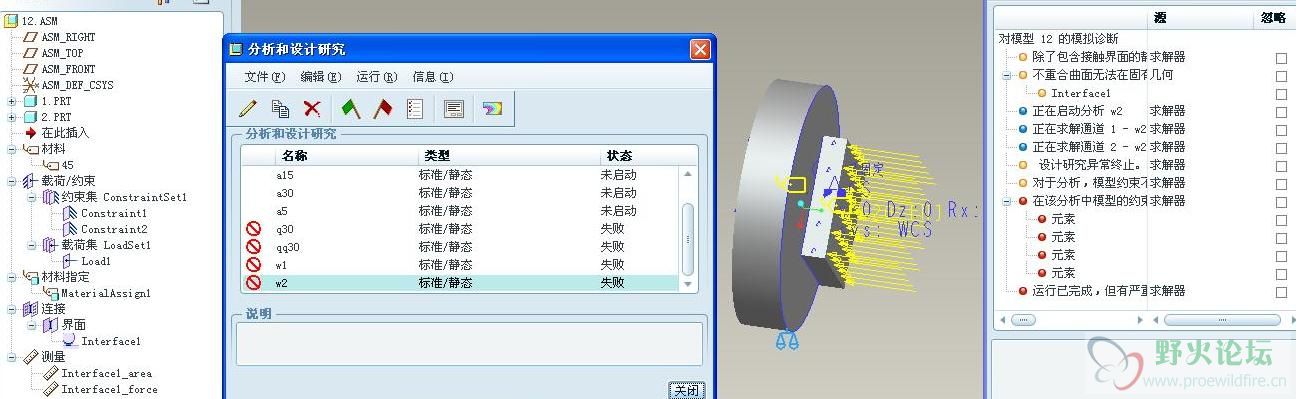Click the run settings dialog icon

click(x=453, y=108)
